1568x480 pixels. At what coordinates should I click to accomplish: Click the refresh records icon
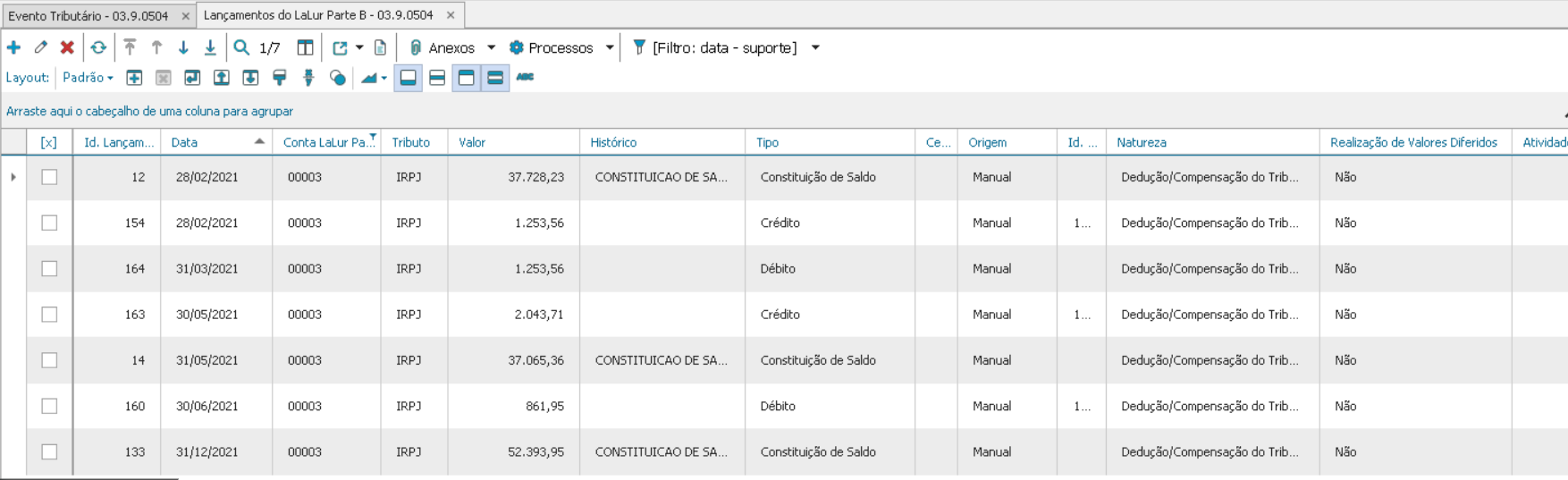98,47
